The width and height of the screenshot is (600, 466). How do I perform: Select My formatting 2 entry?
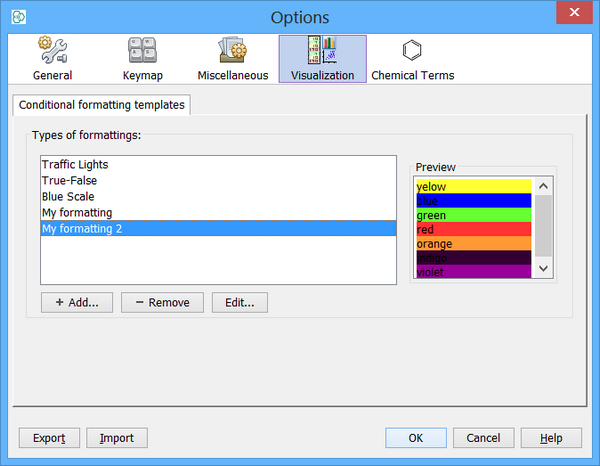[82, 229]
